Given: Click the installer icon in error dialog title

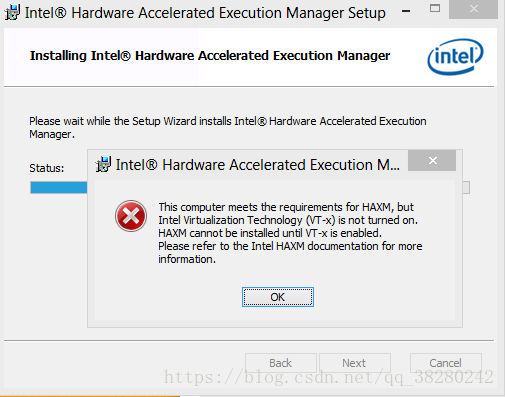Looking at the screenshot, I should [x=103, y=164].
